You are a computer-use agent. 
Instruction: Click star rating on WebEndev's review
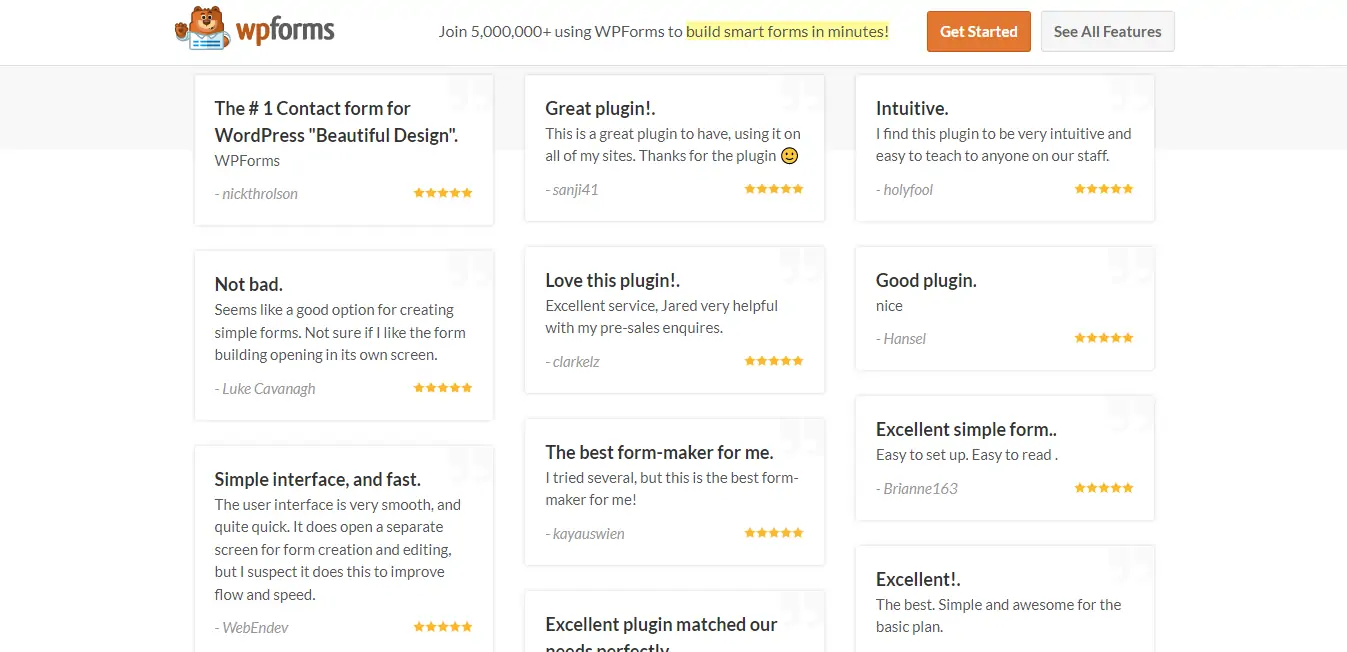click(443, 627)
